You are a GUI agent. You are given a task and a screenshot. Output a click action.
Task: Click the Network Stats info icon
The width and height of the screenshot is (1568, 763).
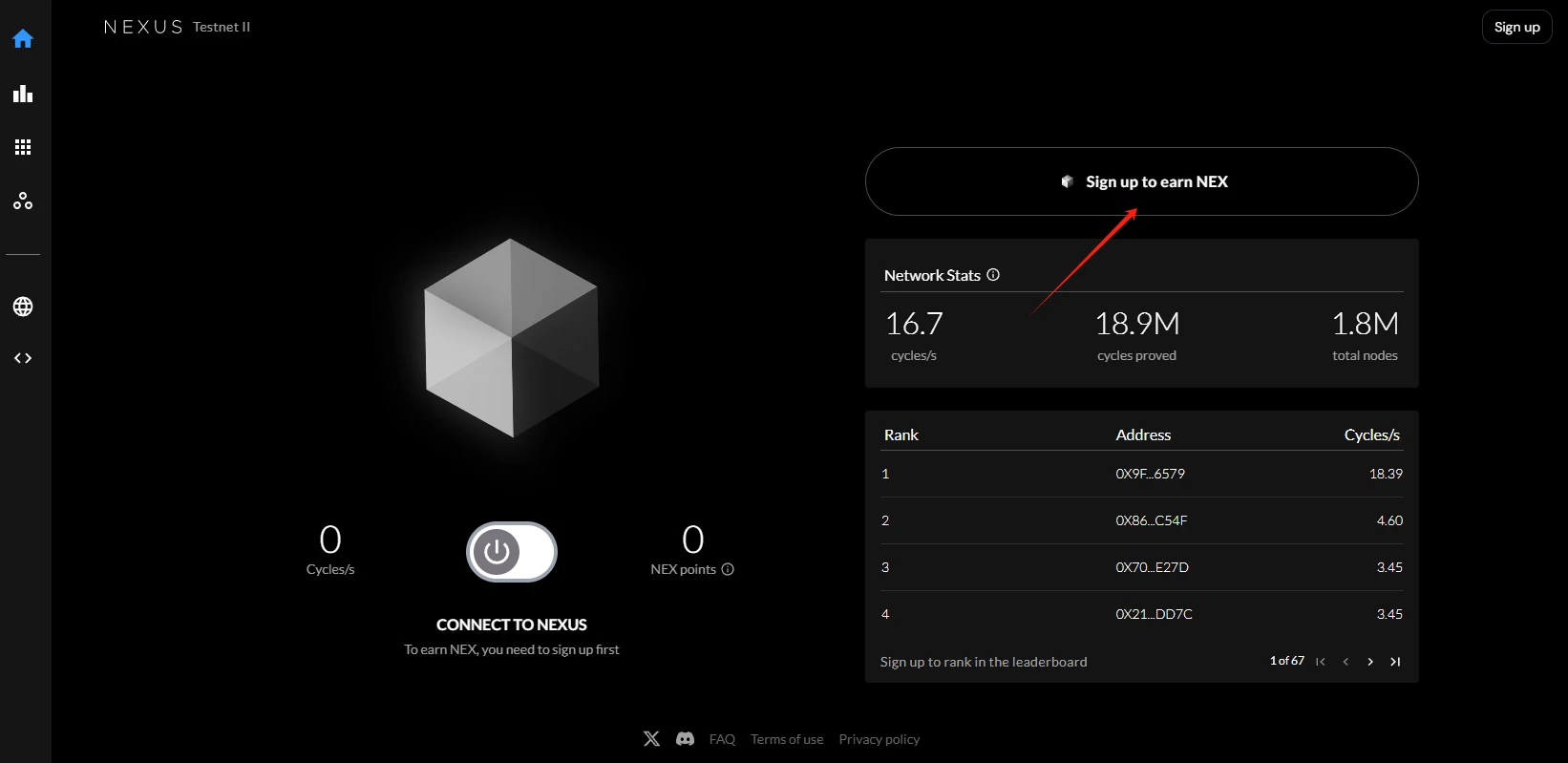pyautogui.click(x=993, y=275)
